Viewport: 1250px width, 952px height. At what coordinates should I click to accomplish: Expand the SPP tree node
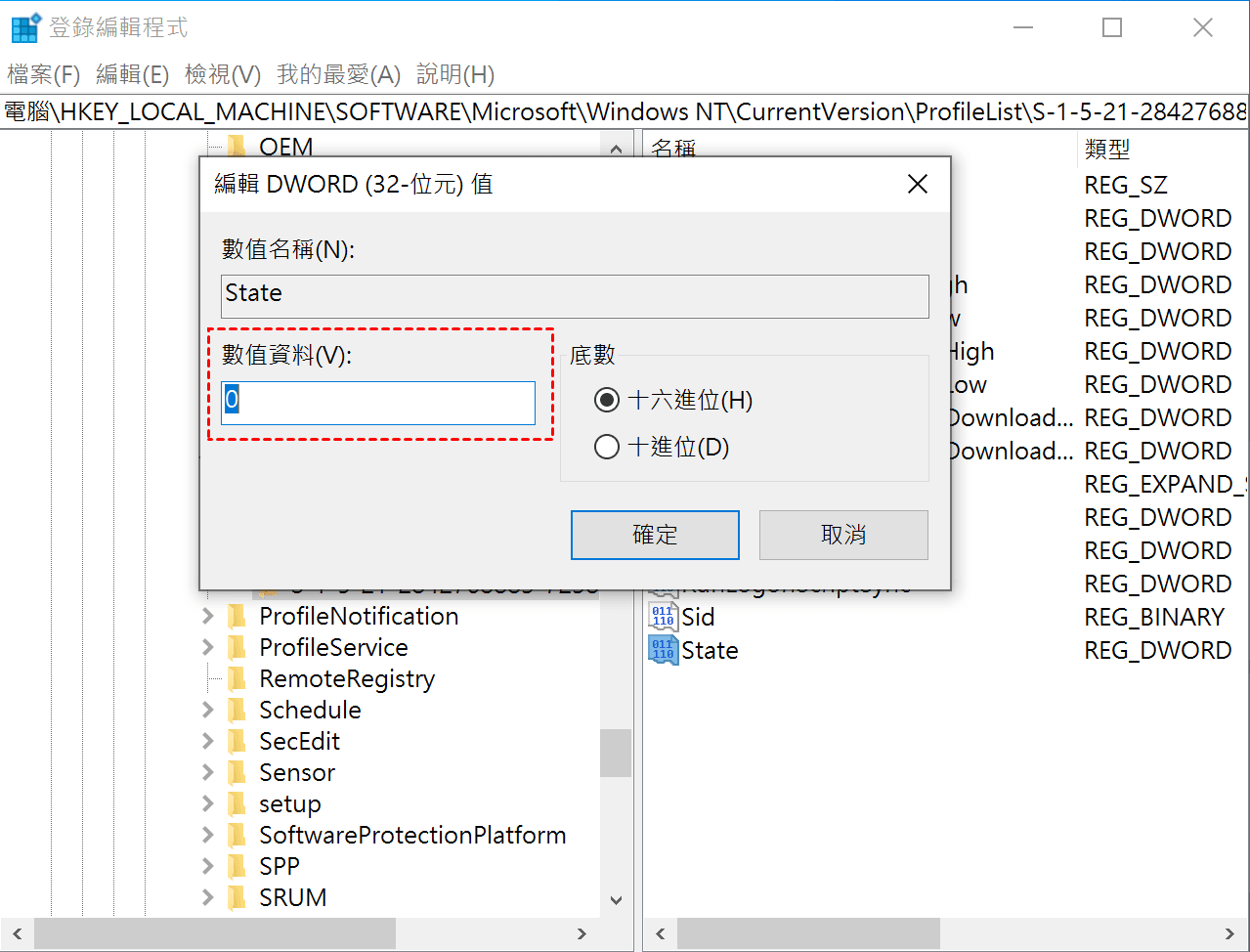pos(207,866)
